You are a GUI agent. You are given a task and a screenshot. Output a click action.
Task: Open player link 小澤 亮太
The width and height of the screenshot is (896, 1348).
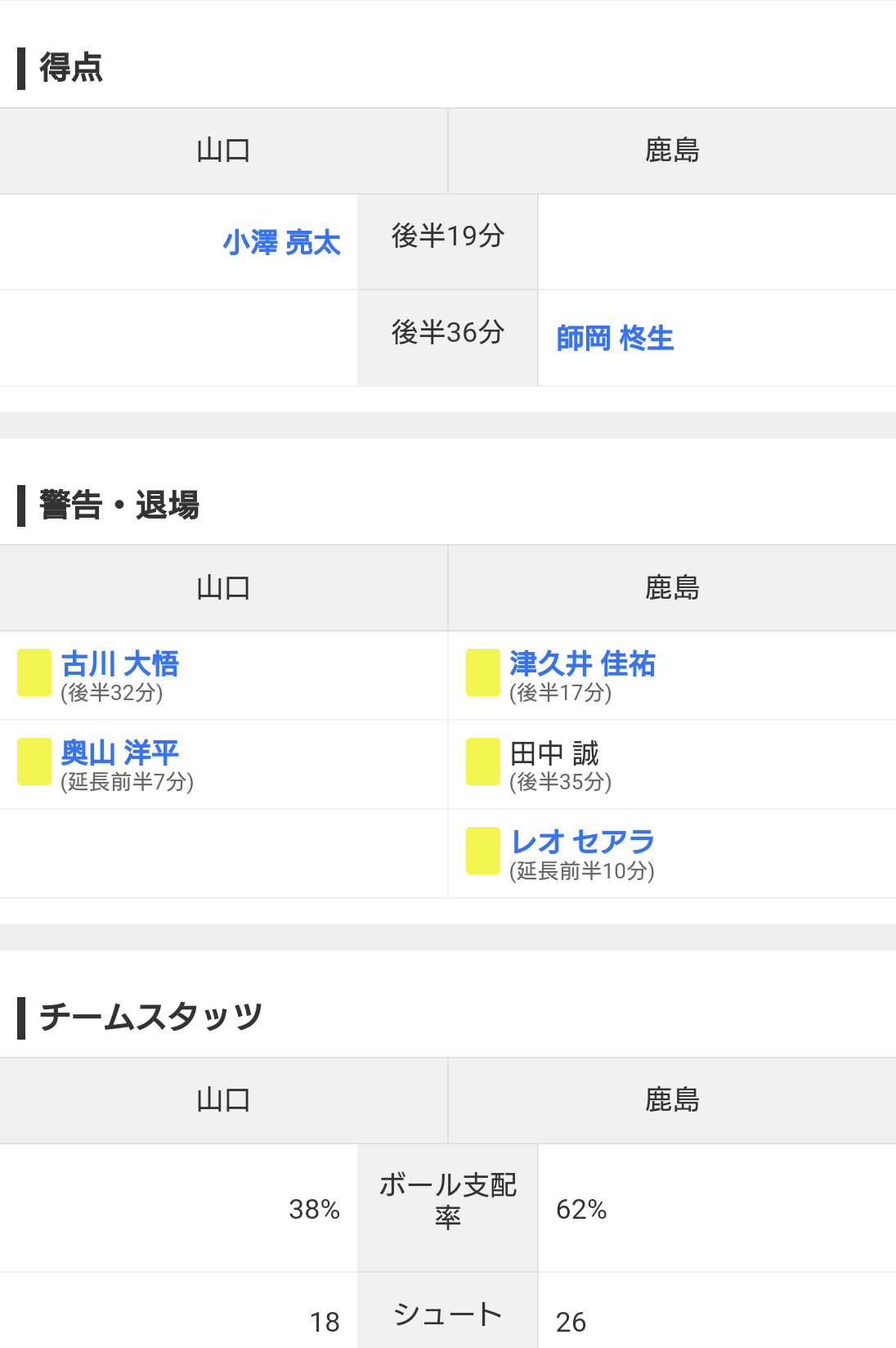(x=281, y=243)
